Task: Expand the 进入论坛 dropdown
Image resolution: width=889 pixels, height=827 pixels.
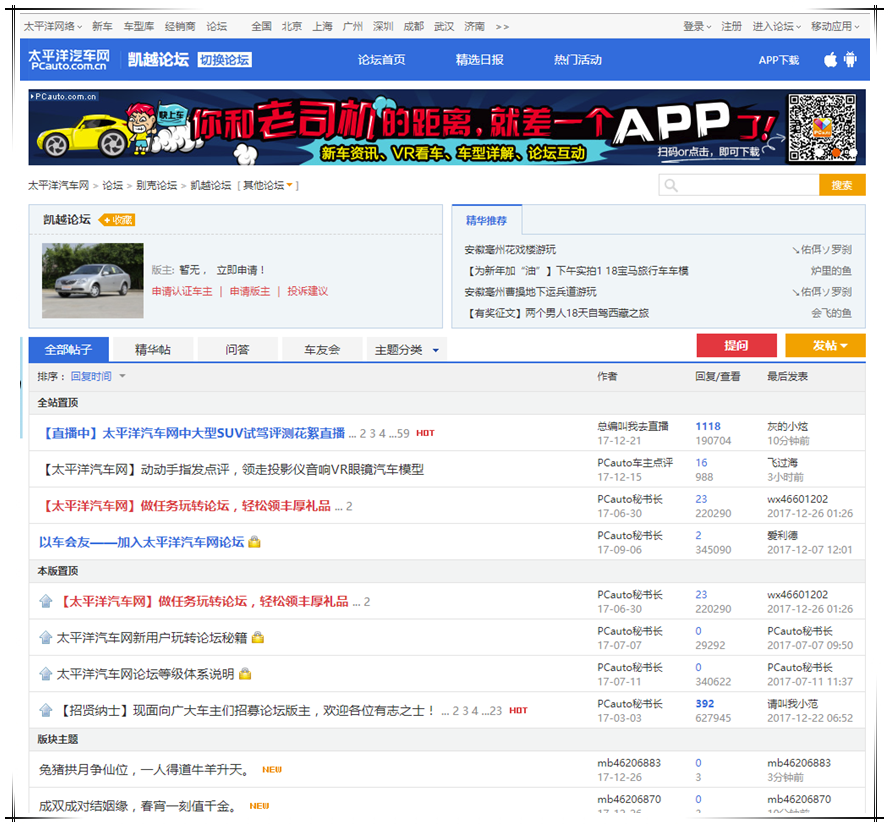Action: click(776, 26)
